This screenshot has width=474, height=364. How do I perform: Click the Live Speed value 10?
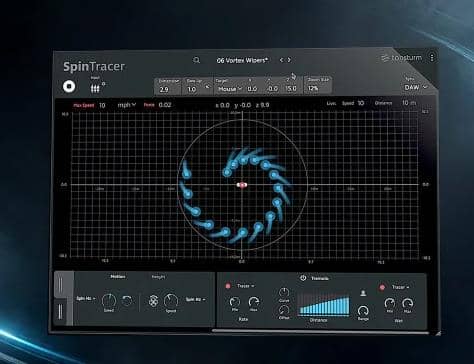pyautogui.click(x=361, y=103)
